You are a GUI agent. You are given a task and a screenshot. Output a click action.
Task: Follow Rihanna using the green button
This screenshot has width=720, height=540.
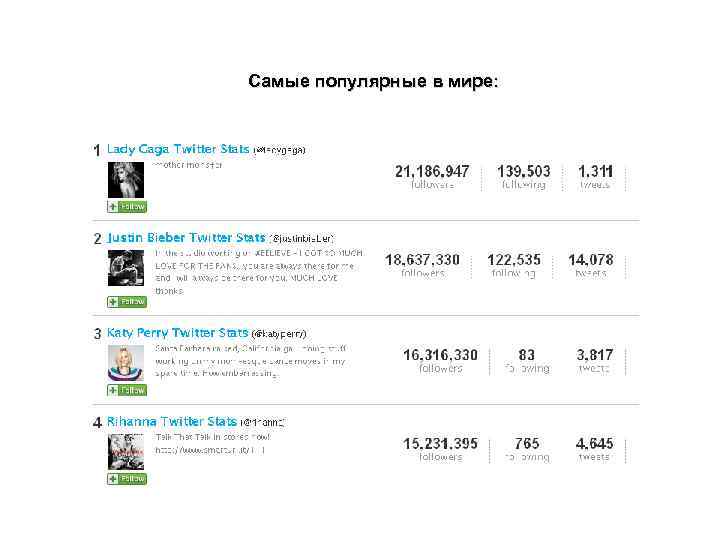click(x=127, y=479)
